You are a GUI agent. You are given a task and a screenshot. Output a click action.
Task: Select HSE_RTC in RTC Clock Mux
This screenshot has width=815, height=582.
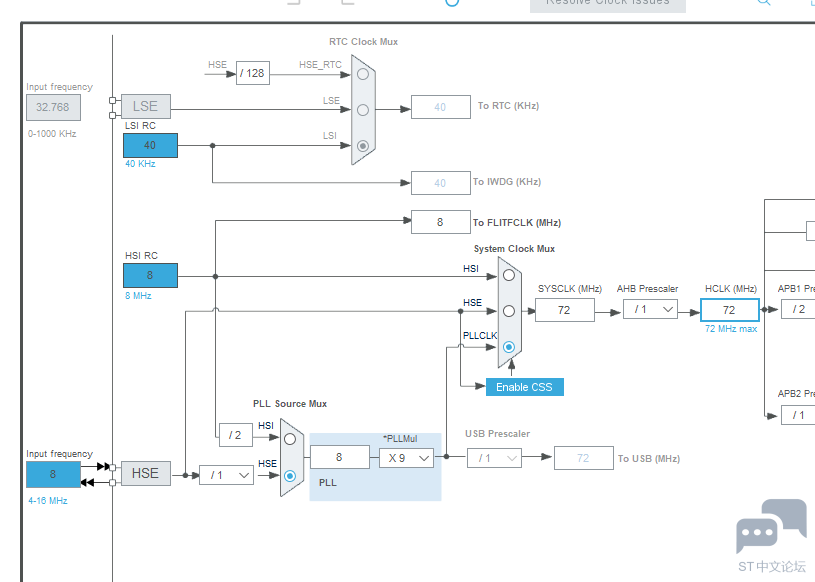(x=362, y=73)
